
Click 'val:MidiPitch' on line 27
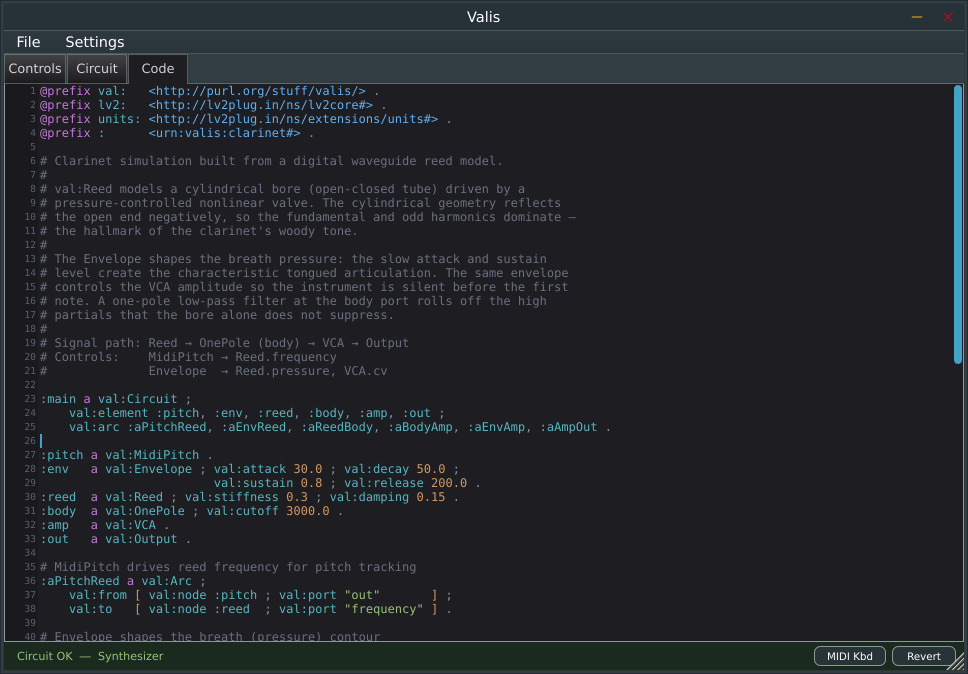point(152,456)
